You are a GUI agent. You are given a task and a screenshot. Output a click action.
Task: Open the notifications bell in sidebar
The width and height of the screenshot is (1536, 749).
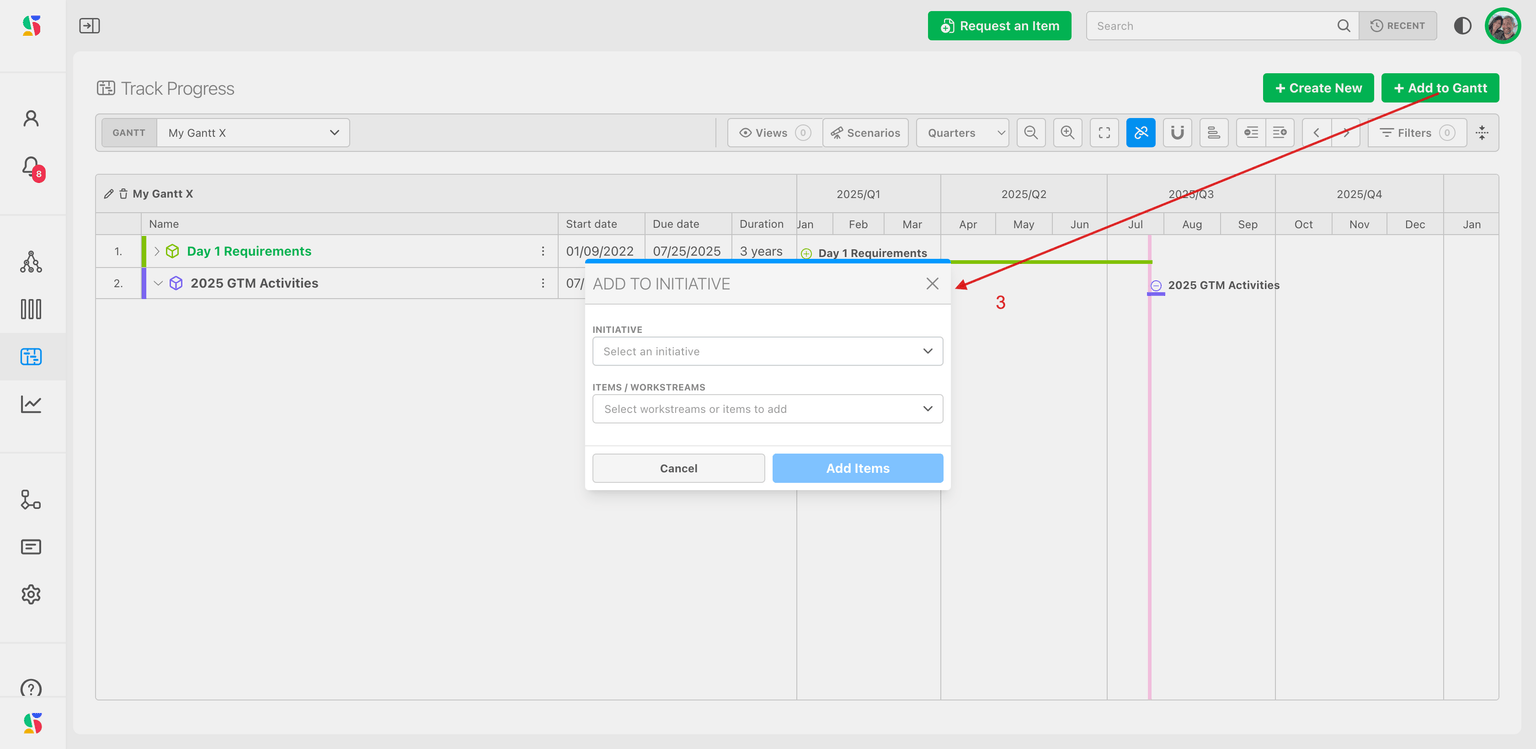tap(31, 166)
